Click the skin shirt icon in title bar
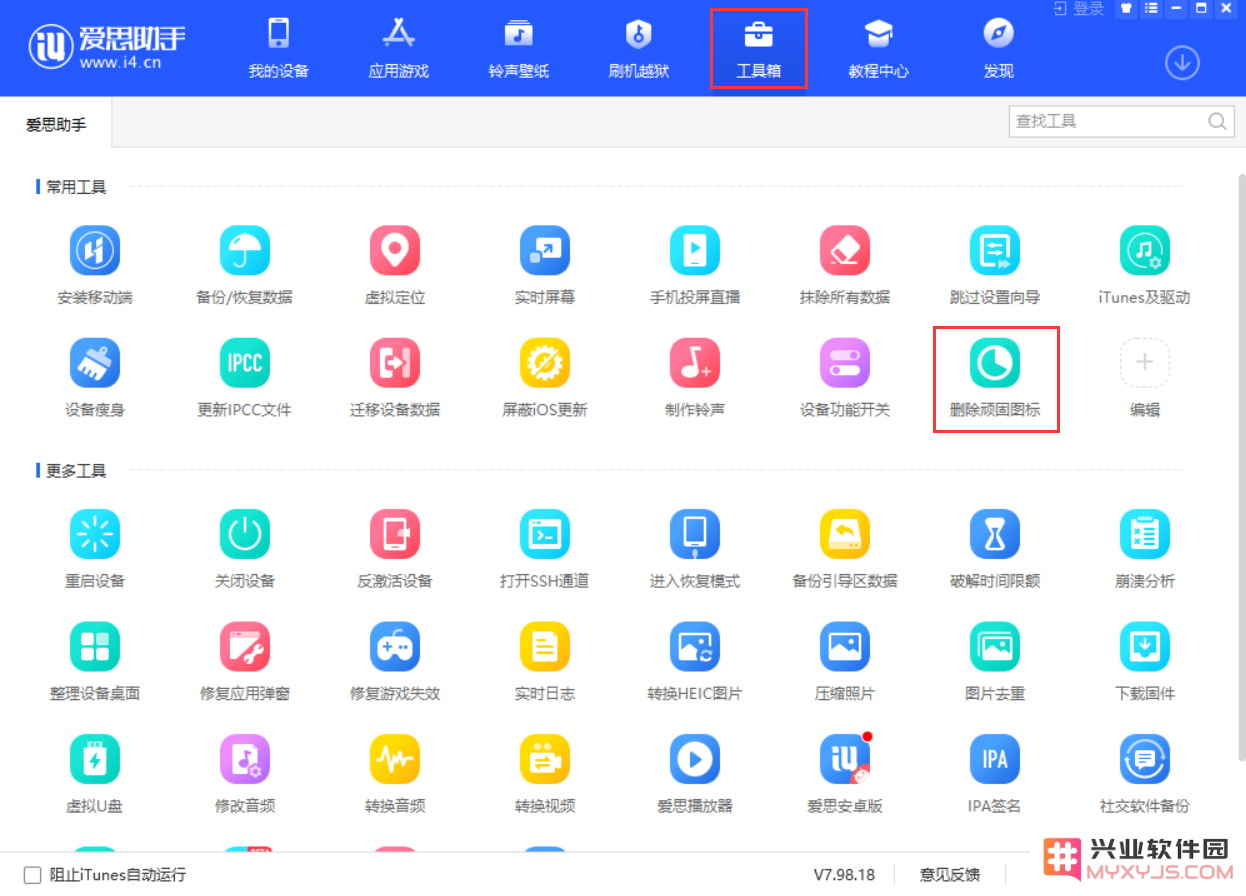Viewport: 1246px width, 896px height. (x=1126, y=9)
